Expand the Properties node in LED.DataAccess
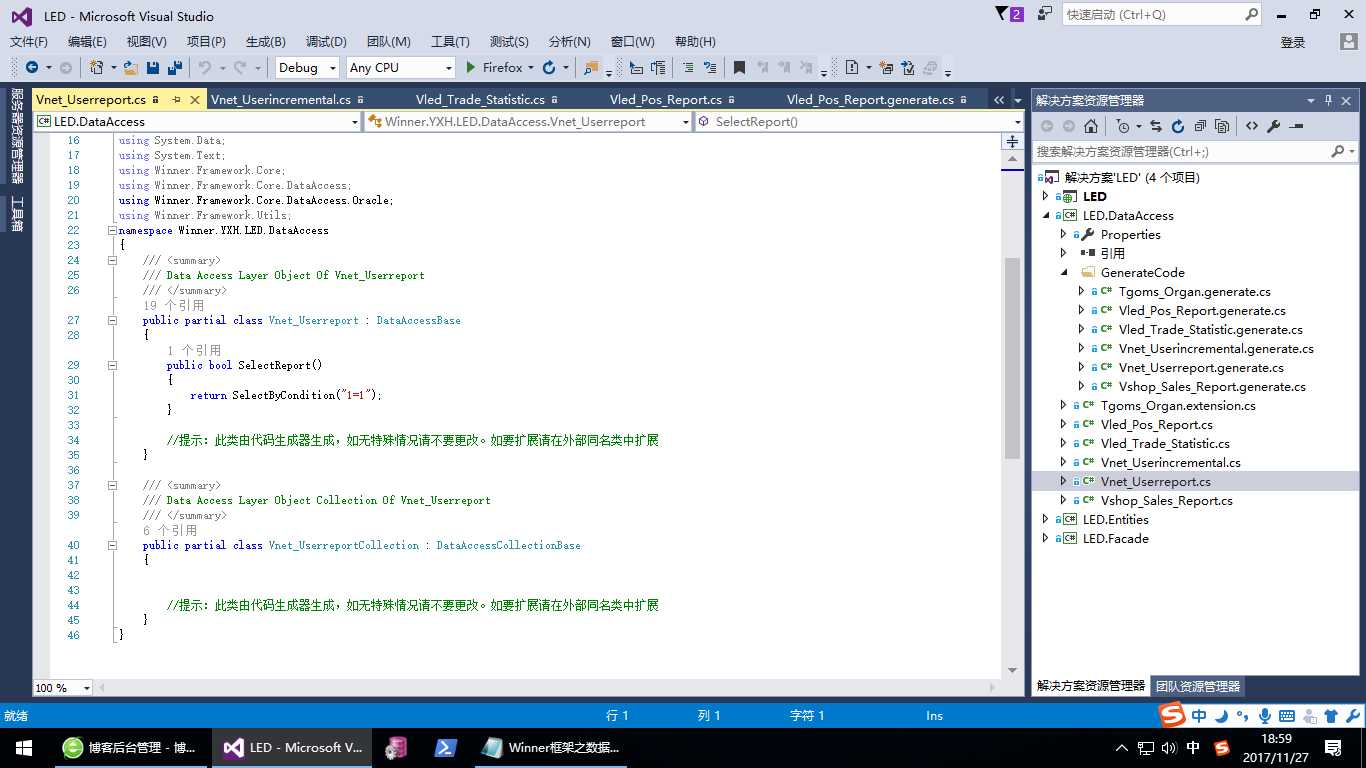 pyautogui.click(x=1064, y=234)
